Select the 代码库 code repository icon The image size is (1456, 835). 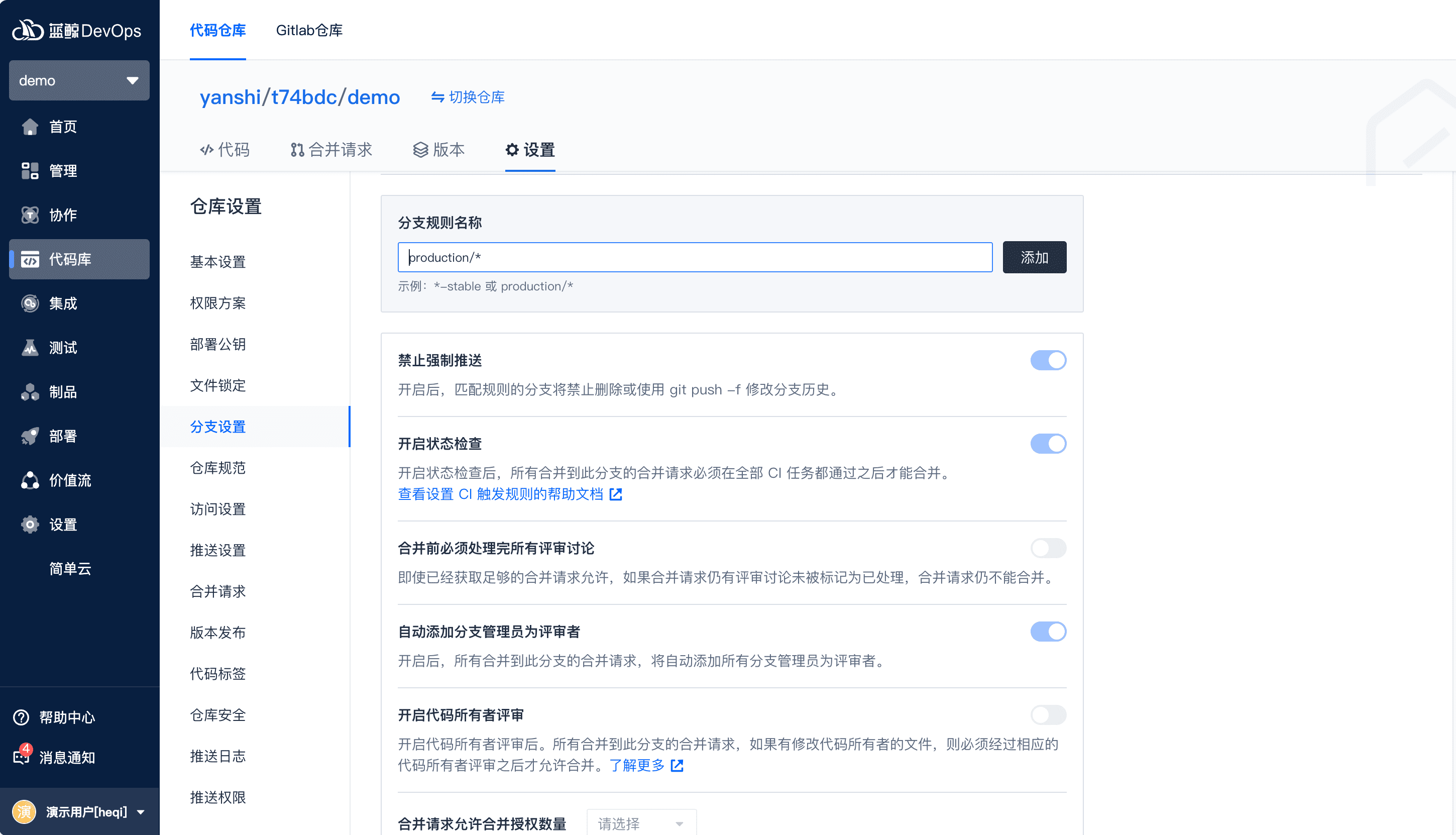point(30,259)
